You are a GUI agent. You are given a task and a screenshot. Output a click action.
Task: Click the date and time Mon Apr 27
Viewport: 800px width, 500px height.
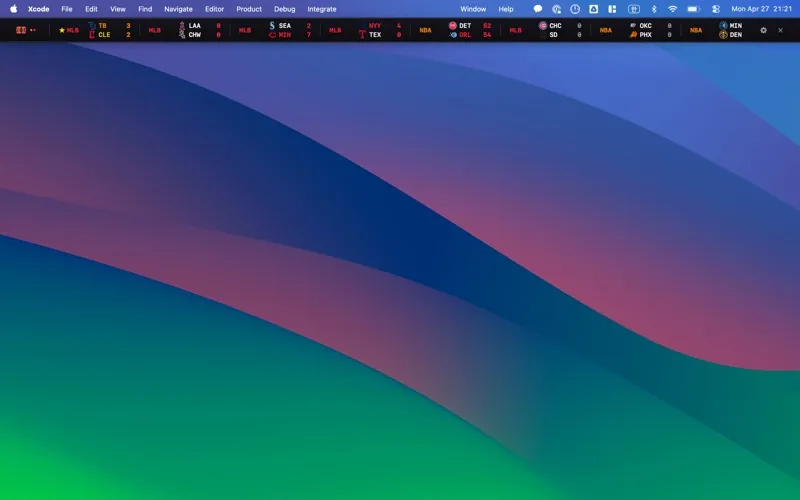click(x=762, y=9)
